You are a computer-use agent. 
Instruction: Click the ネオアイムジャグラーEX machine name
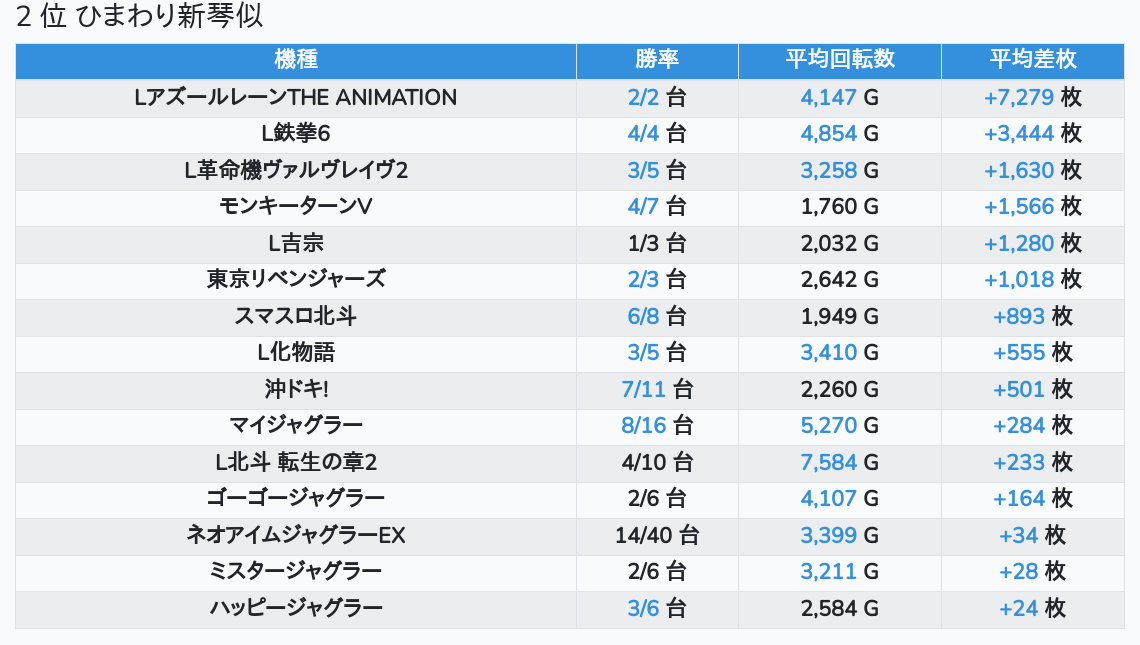click(x=296, y=535)
